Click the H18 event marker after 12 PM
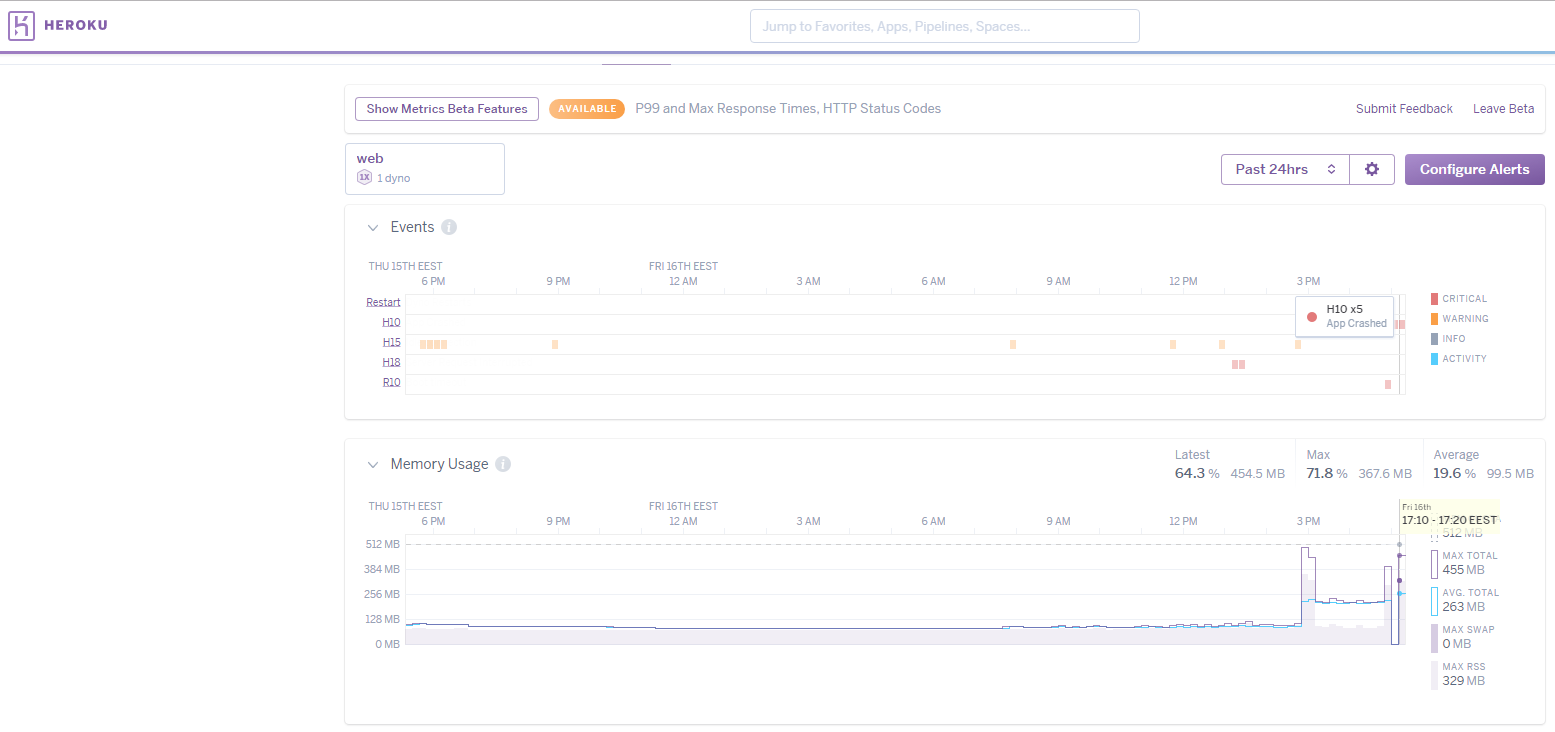The height and width of the screenshot is (732, 1555). click(1238, 364)
